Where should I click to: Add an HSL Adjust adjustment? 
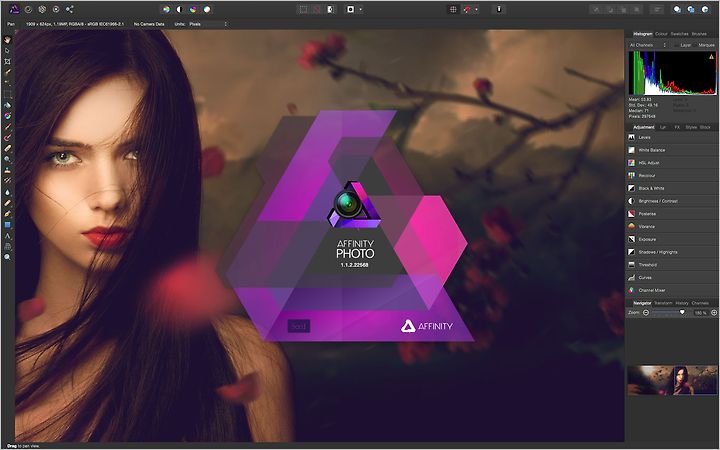(672, 163)
